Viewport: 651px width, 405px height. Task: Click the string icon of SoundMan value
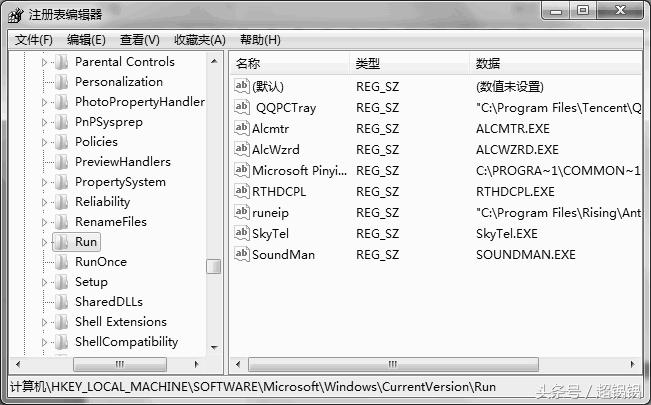click(242, 254)
